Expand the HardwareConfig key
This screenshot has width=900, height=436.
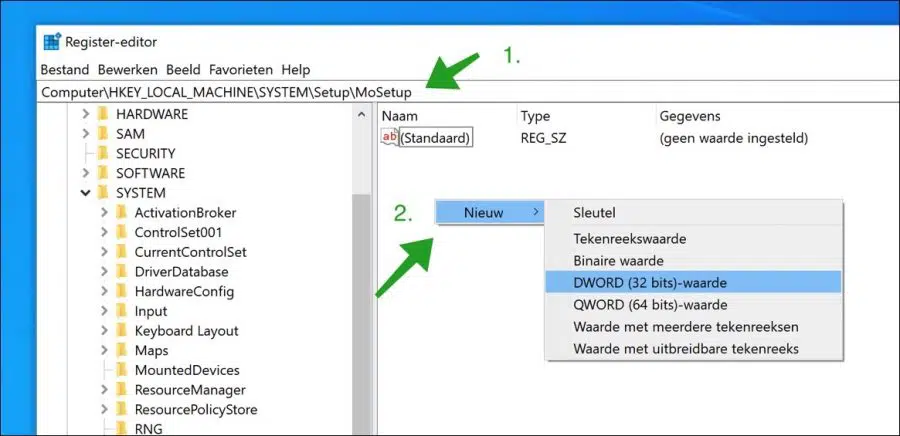(x=104, y=291)
